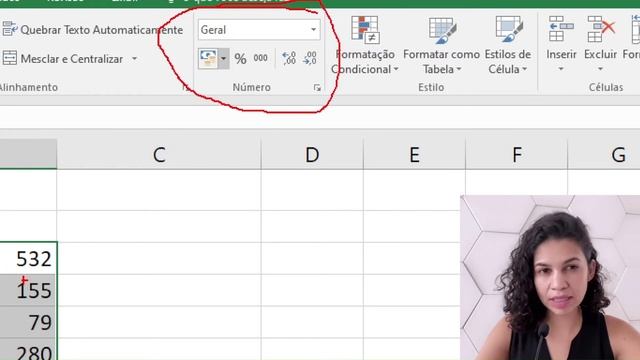Screen dimensions: 640x360
Task: Expand the Excluir dropdown arrow
Action: click(x=600, y=69)
